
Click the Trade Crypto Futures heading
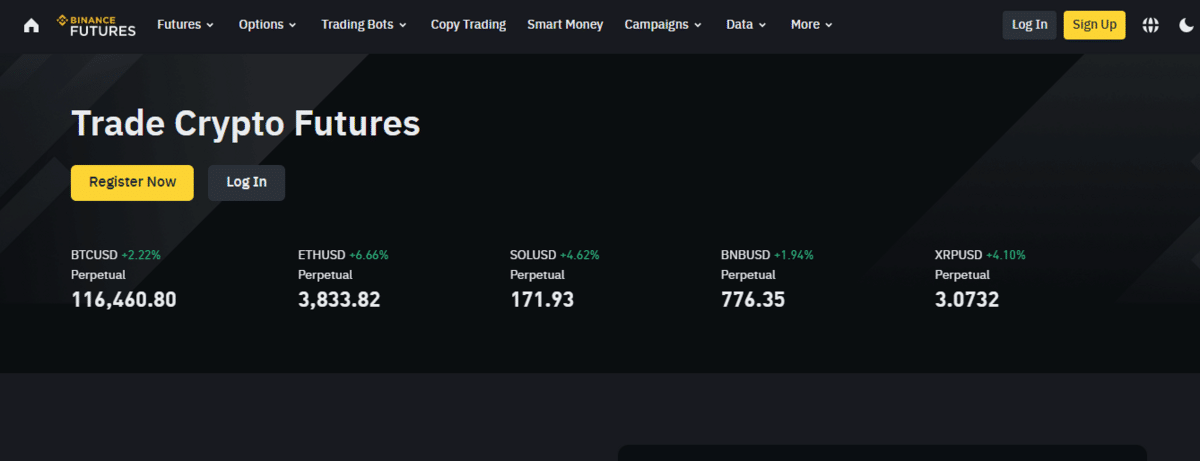tap(246, 123)
